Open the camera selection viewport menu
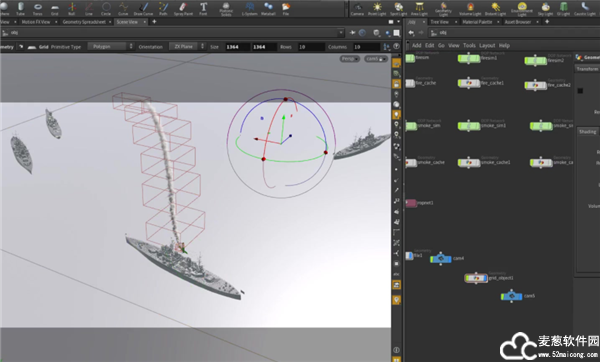The image size is (600, 362). [376, 59]
